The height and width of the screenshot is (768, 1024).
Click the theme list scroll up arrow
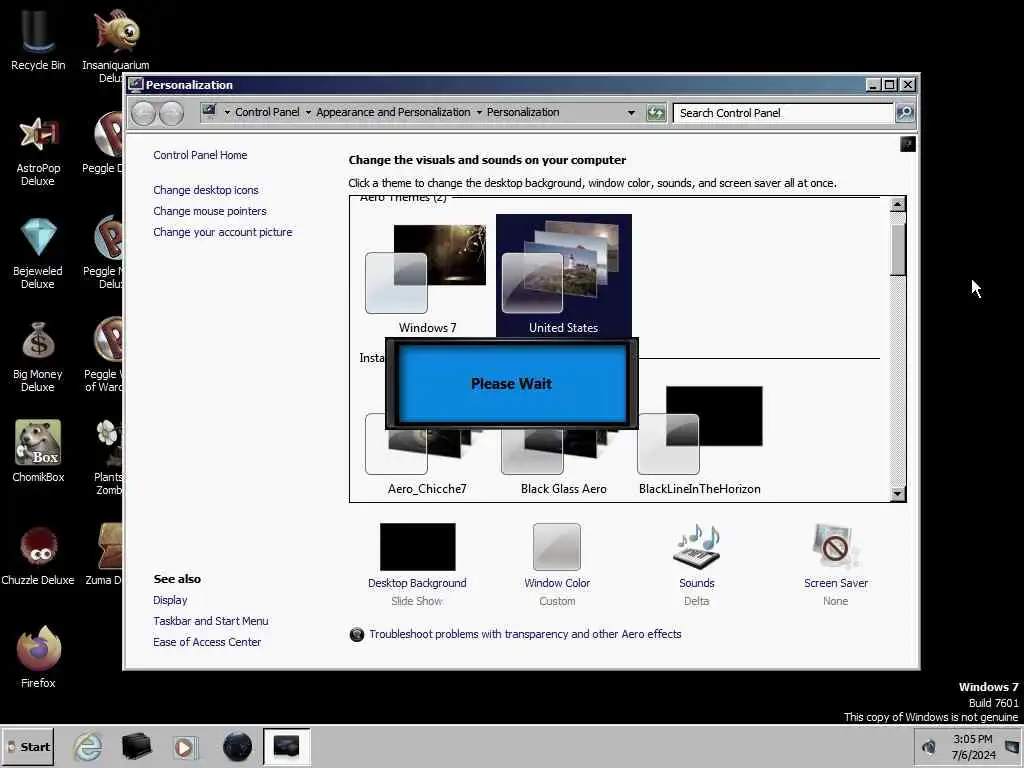[x=897, y=204]
